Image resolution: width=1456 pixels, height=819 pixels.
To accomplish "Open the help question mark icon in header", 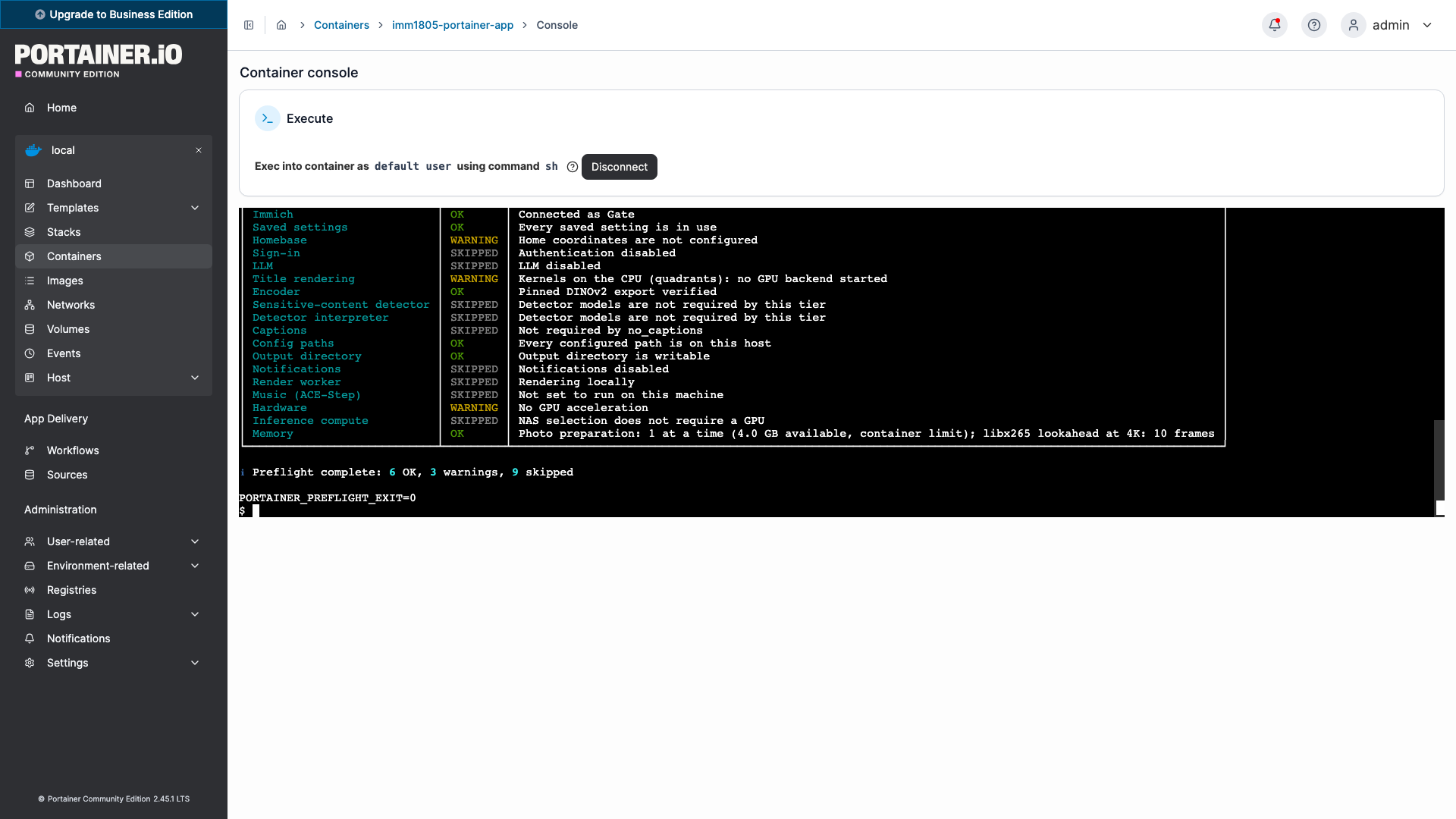I will [1314, 25].
